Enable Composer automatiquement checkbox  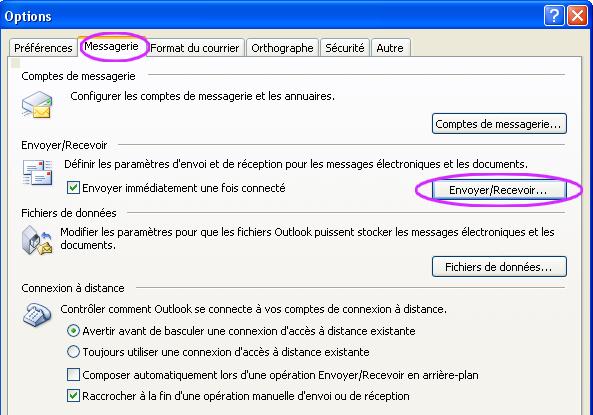coord(73,375)
